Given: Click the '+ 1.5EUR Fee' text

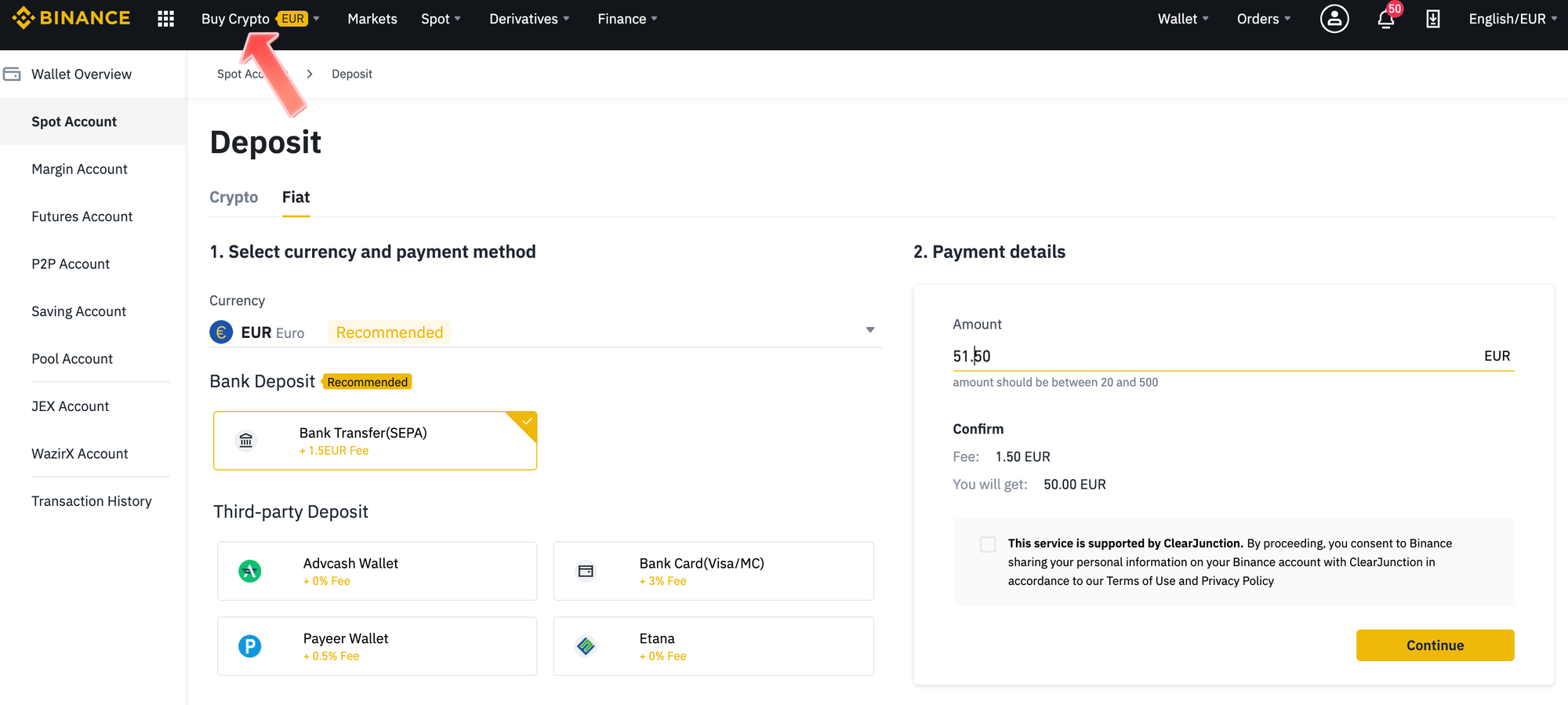Looking at the screenshot, I should (x=334, y=451).
